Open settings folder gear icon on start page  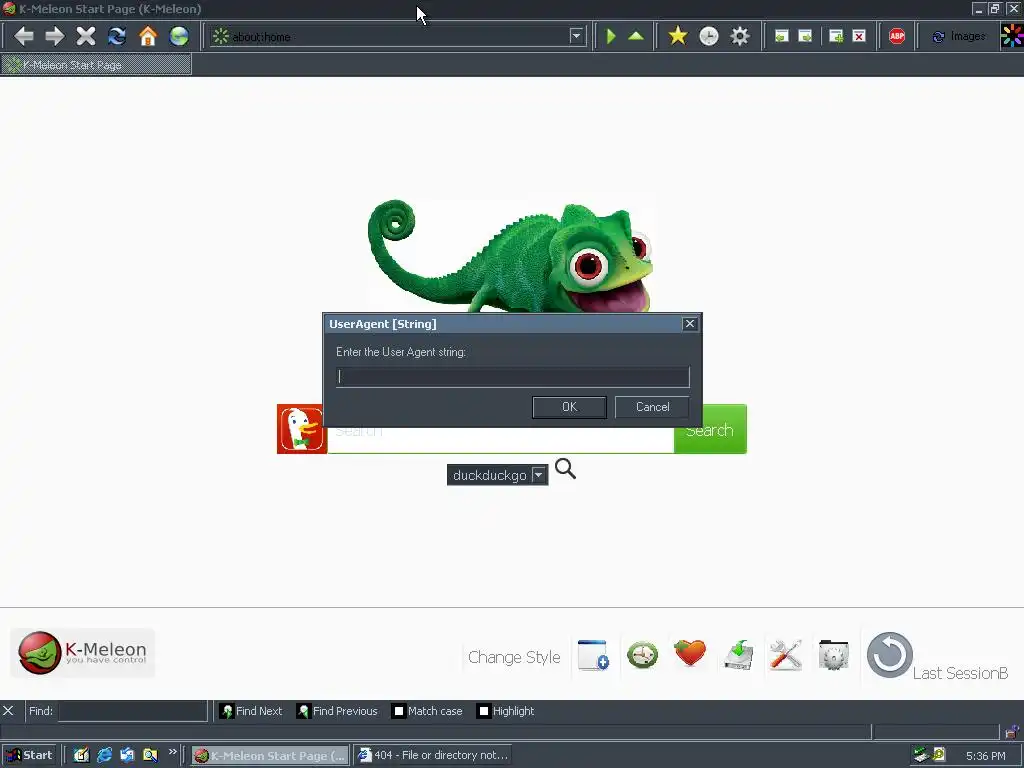(x=834, y=654)
